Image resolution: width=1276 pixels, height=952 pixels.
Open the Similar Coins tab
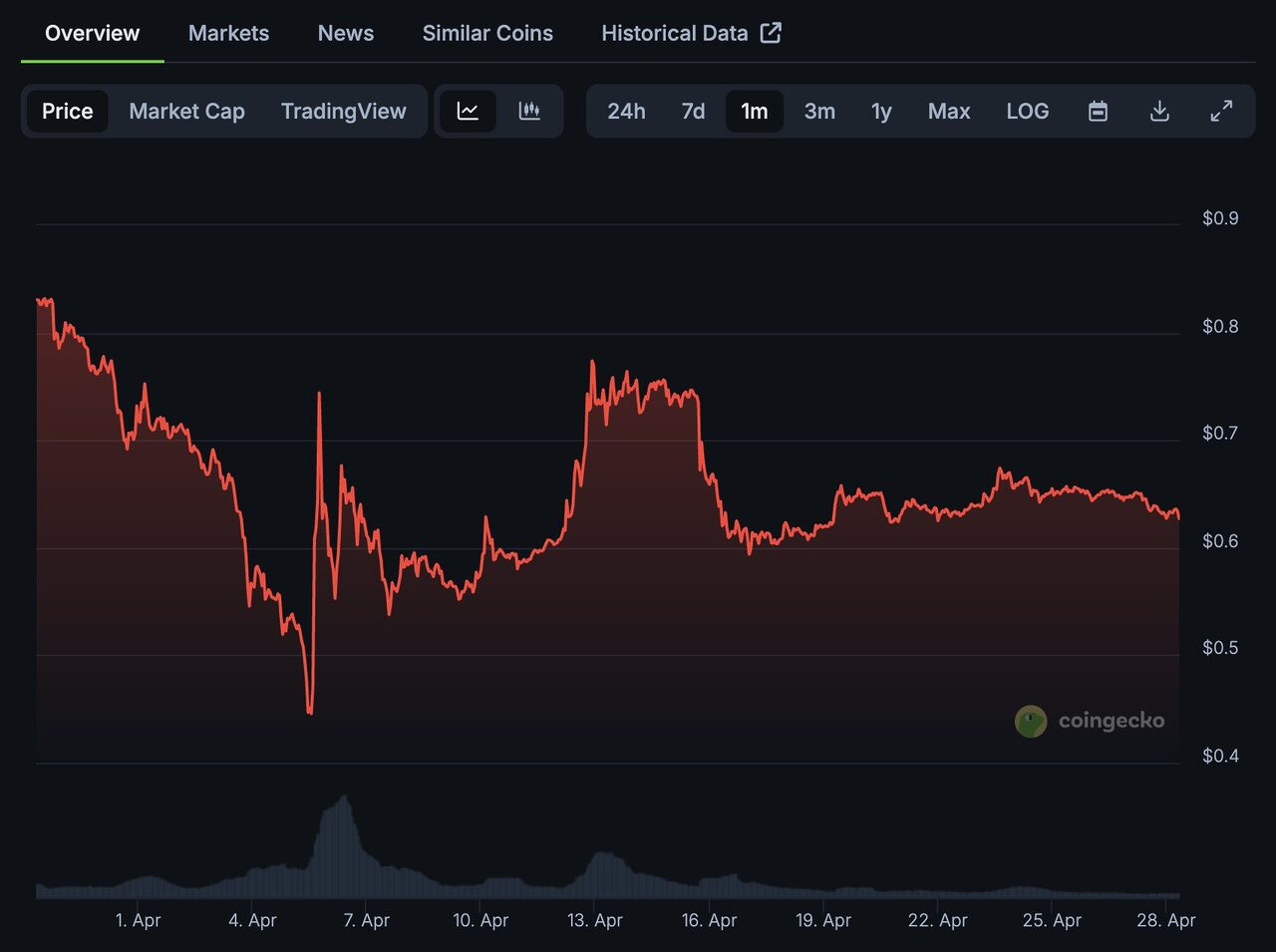click(x=487, y=33)
